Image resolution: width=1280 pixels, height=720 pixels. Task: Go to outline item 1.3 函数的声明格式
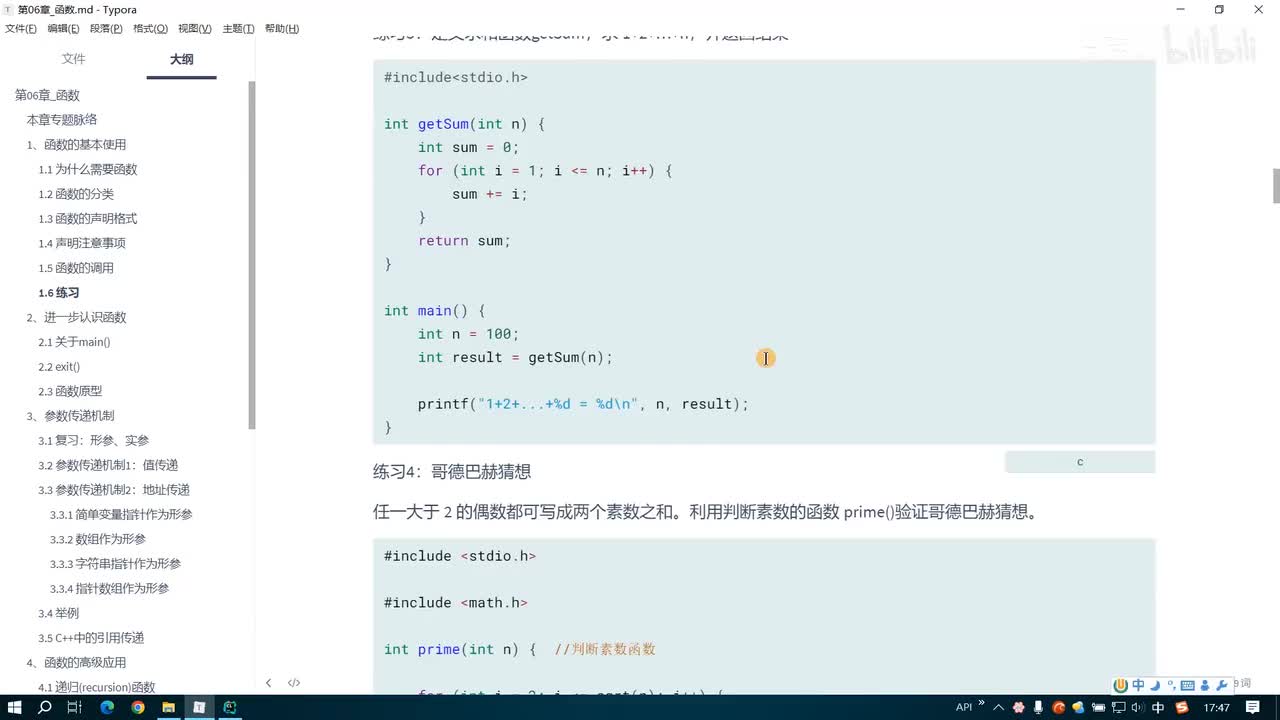88,219
